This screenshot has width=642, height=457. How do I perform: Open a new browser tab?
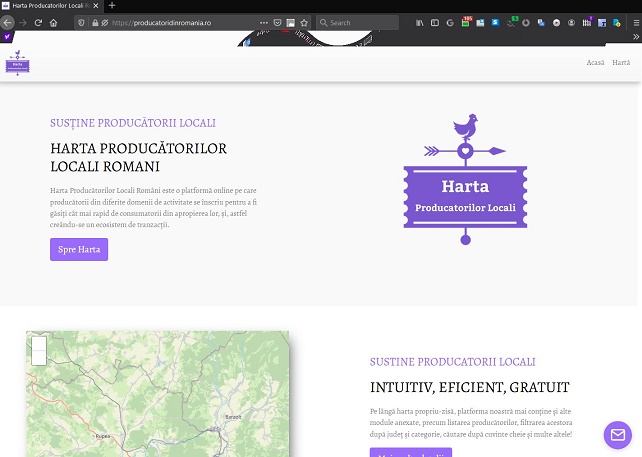[111, 6]
